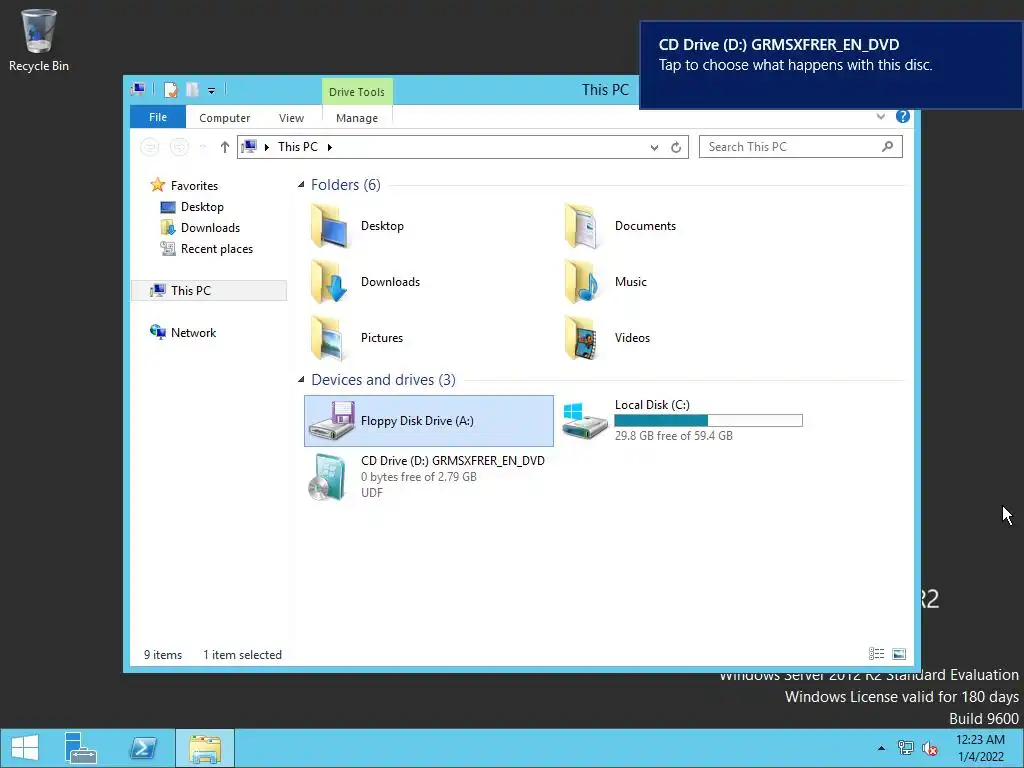
Task: Select the CD Drive (D:) disc icon
Action: [x=328, y=477]
